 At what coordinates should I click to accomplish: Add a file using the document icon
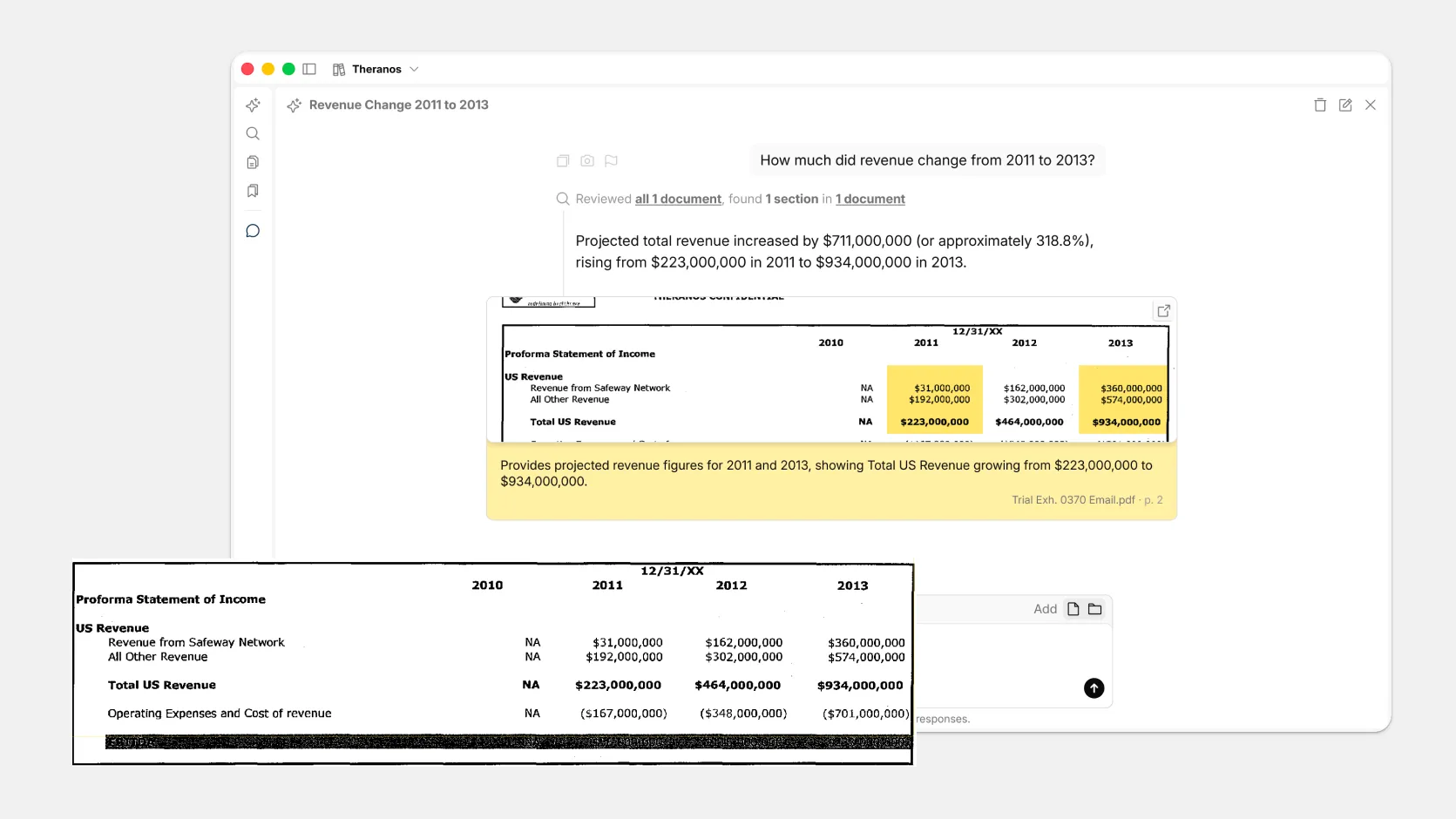click(1073, 609)
